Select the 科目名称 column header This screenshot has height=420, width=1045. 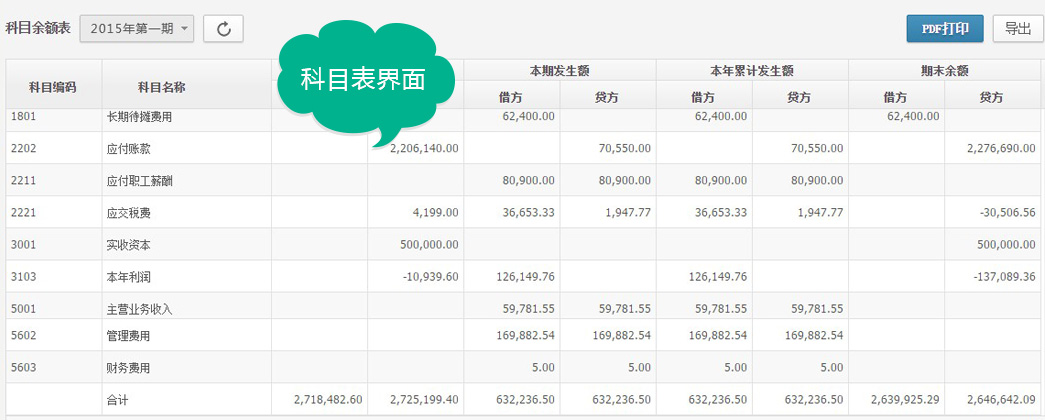point(162,87)
